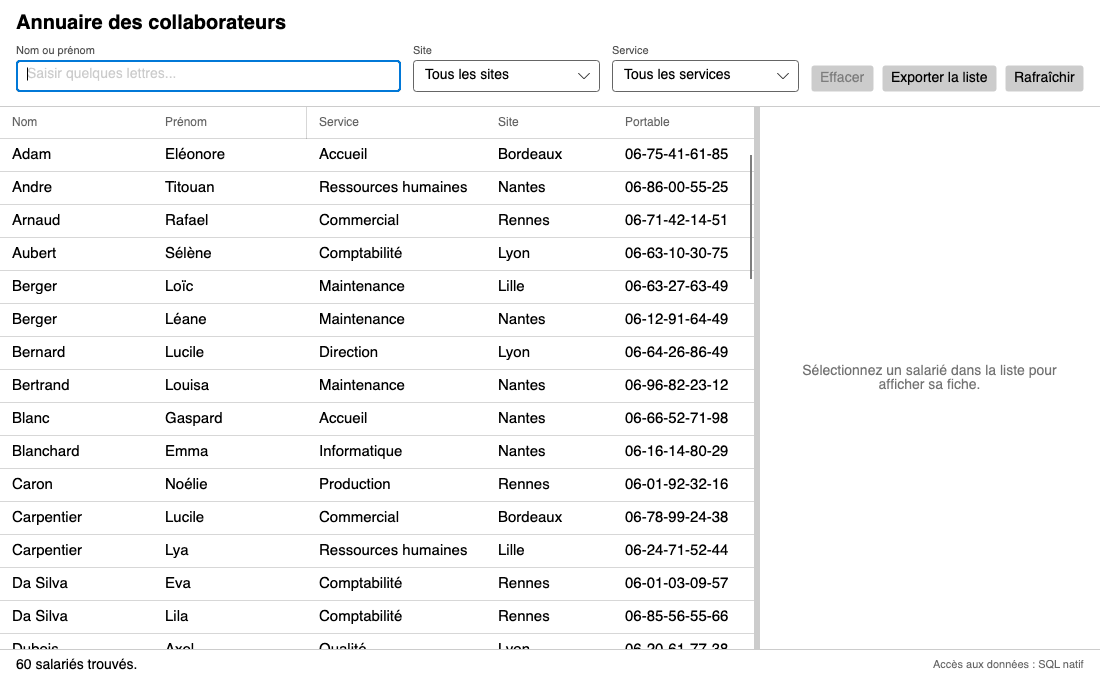Click Exporter la liste button
The height and width of the screenshot is (680, 1100).
(x=939, y=77)
